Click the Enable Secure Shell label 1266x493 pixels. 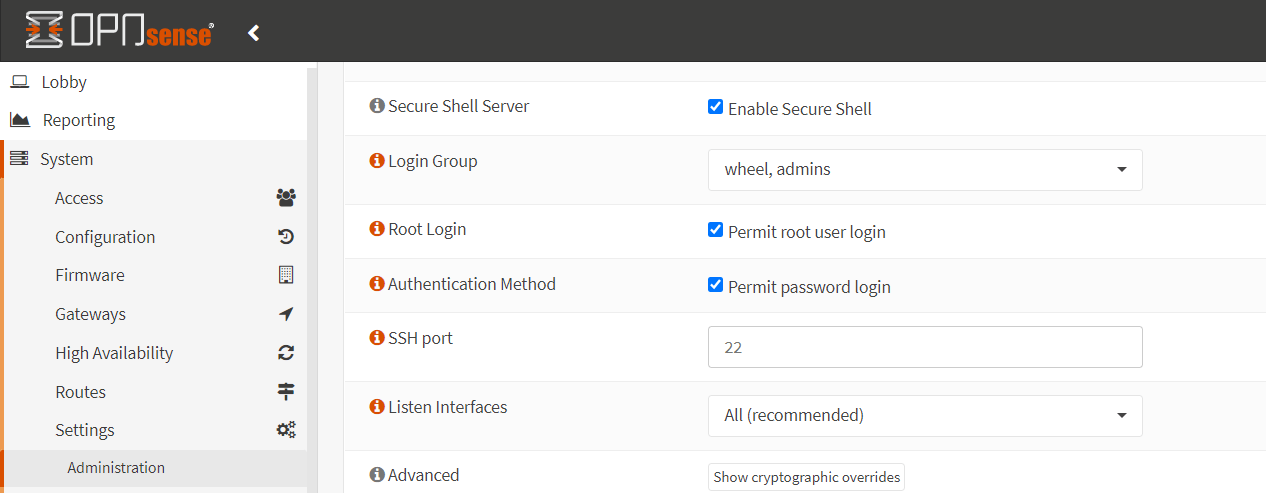(800, 109)
